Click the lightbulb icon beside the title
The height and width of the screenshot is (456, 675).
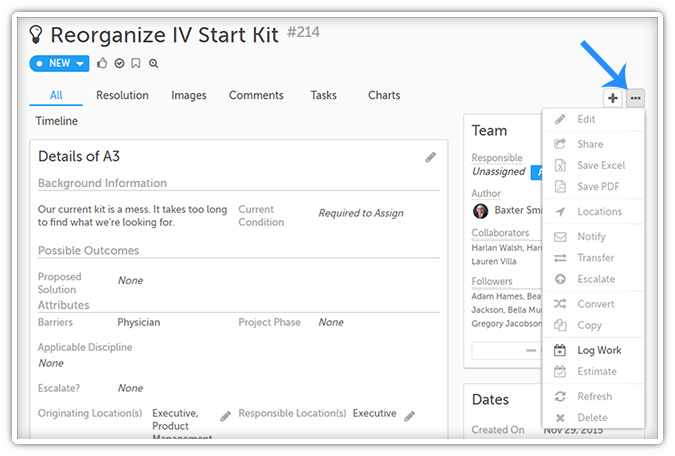coord(36,34)
